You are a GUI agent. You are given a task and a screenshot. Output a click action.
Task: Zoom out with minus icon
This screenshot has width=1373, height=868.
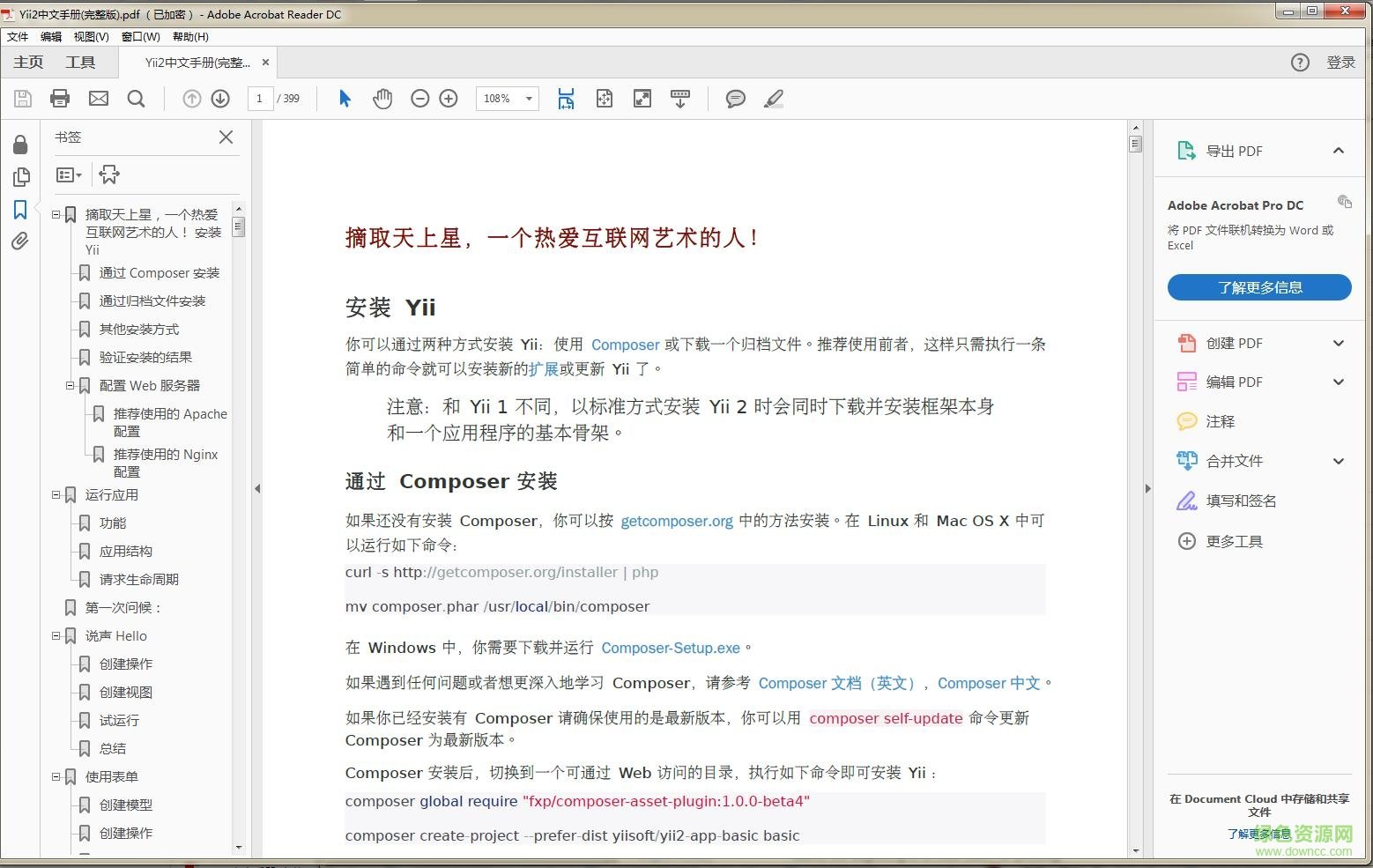pos(420,99)
